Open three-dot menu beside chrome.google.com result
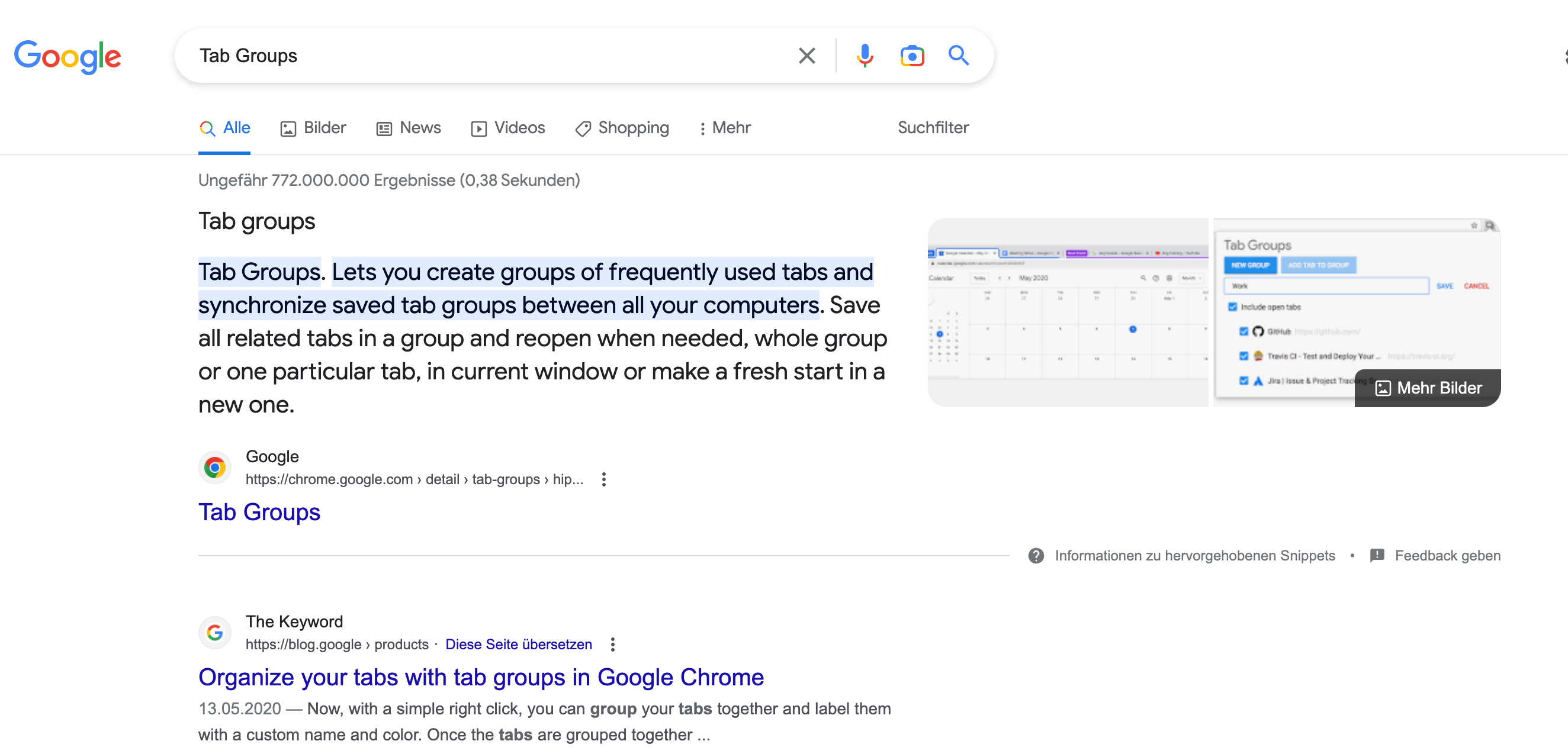The height and width of the screenshot is (754, 1568). pos(603,479)
